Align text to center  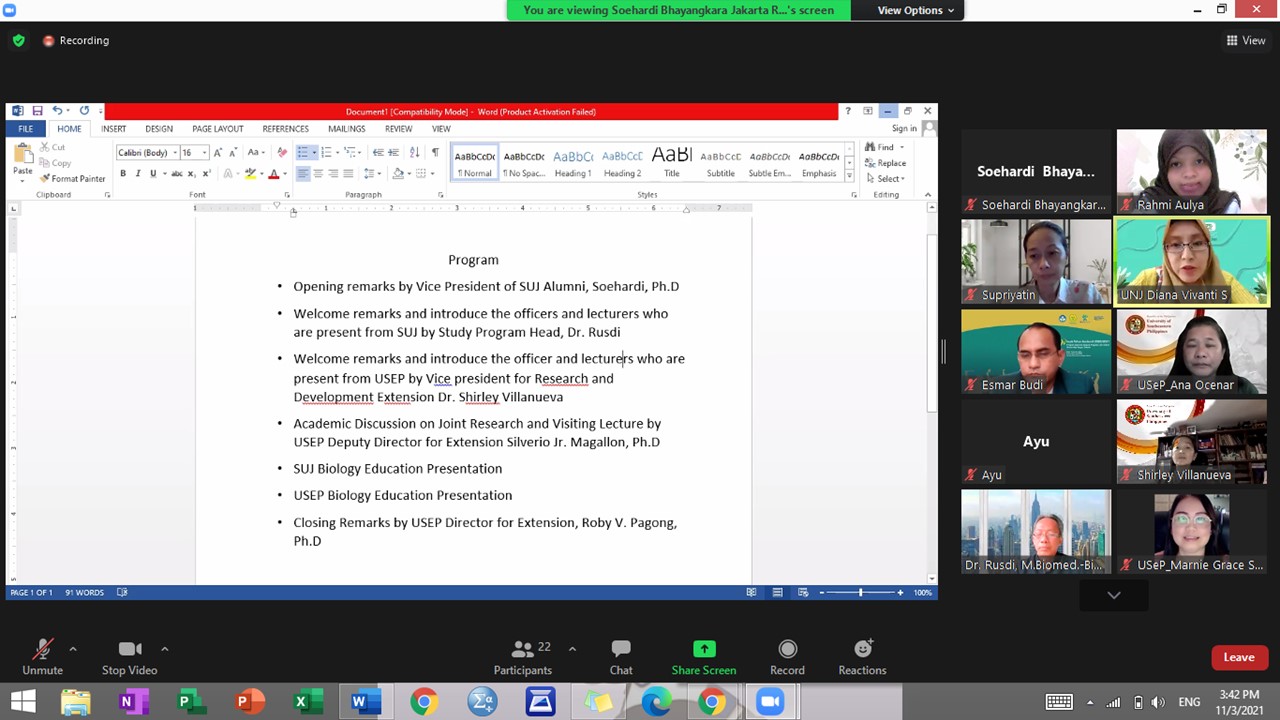coord(318,174)
